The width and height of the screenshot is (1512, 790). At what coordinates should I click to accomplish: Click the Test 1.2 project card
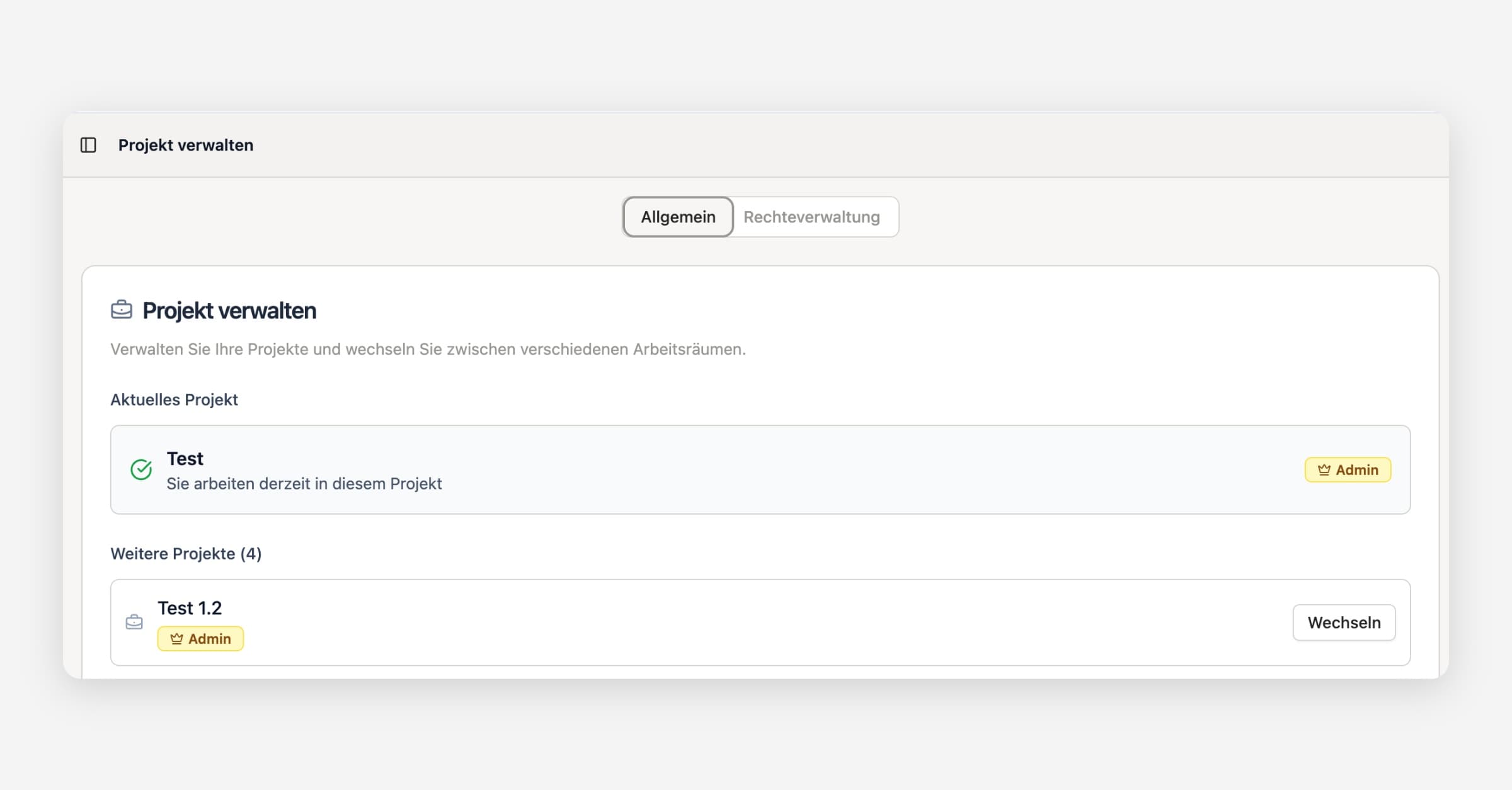(x=756, y=622)
